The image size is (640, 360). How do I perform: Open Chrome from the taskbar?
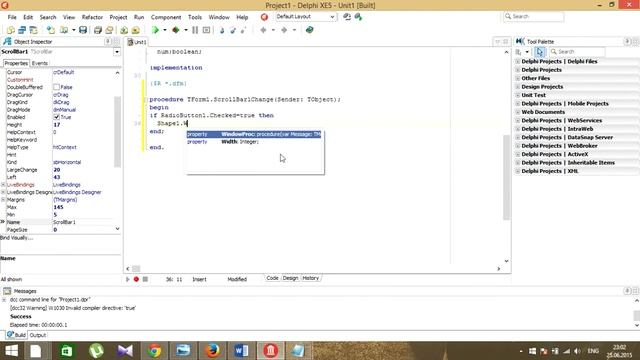coord(154,350)
